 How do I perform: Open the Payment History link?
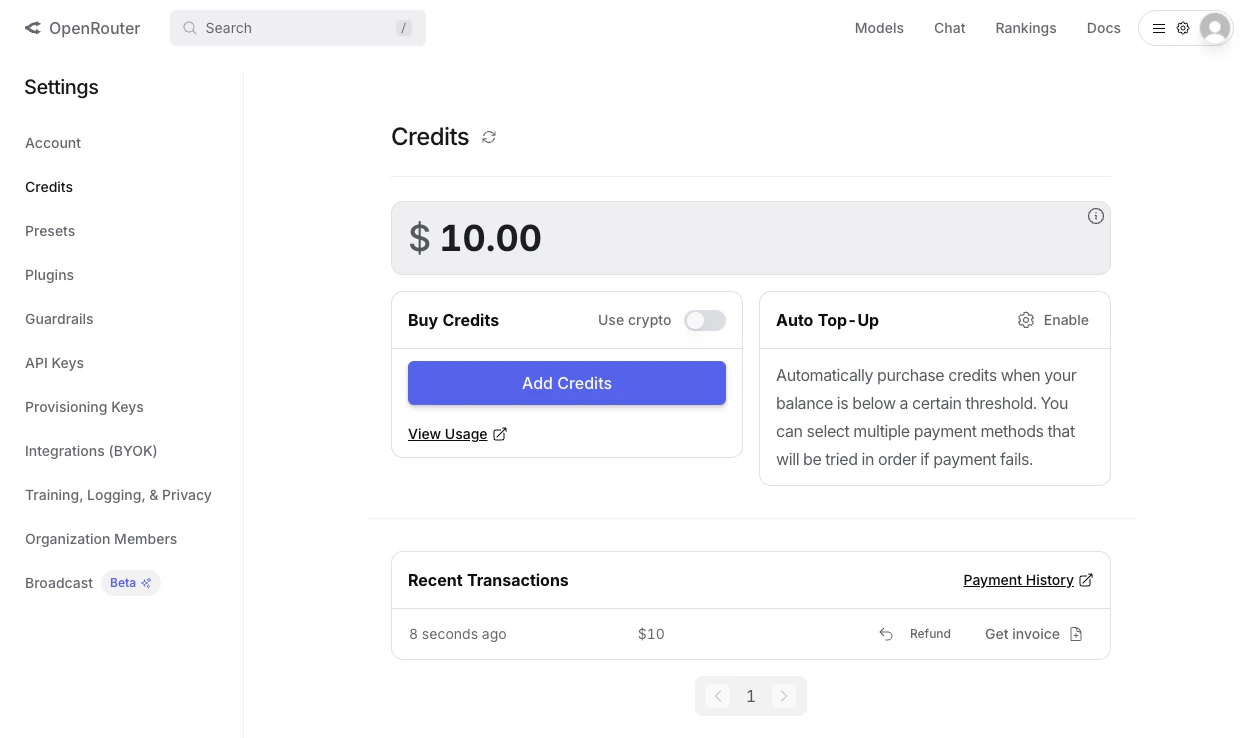[1019, 580]
